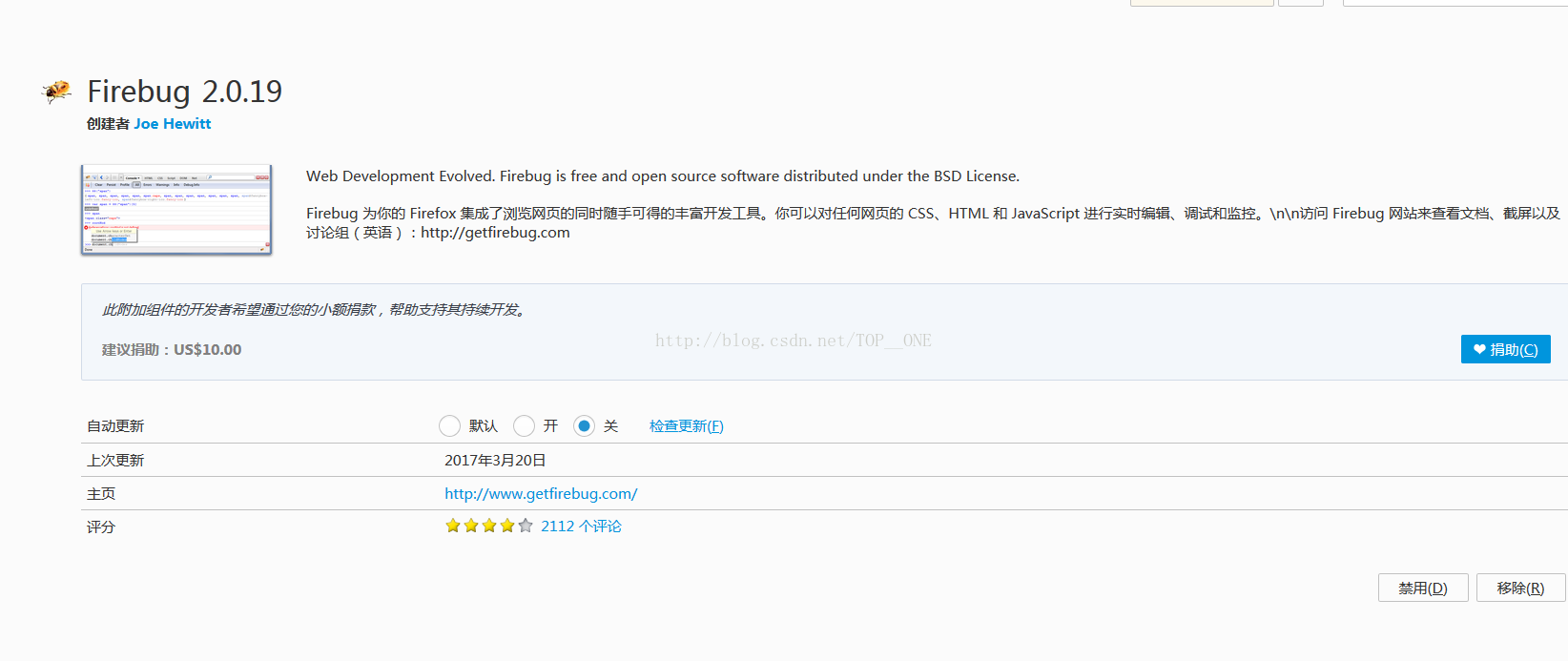This screenshot has width=1568, height=661.
Task: Select the 开 auto-update radio button
Action: (x=524, y=425)
